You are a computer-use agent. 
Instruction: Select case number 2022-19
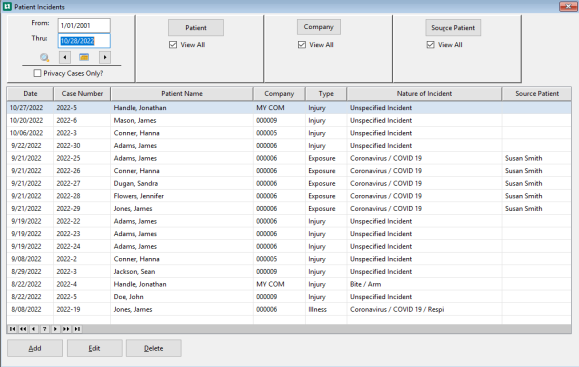click(x=68, y=309)
